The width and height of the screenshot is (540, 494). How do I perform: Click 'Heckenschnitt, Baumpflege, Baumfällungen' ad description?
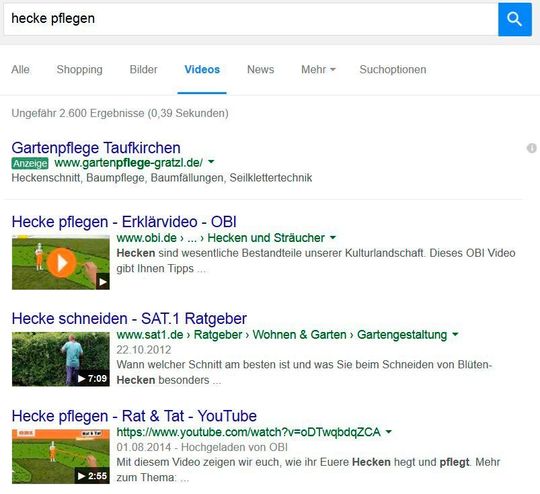click(162, 178)
